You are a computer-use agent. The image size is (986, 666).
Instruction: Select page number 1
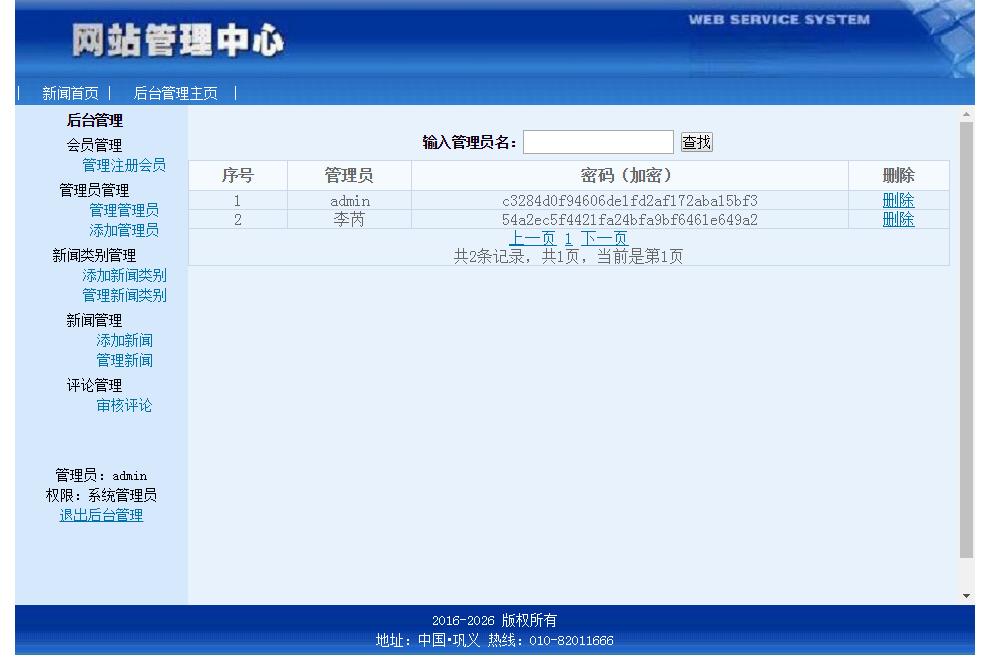pyautogui.click(x=568, y=238)
